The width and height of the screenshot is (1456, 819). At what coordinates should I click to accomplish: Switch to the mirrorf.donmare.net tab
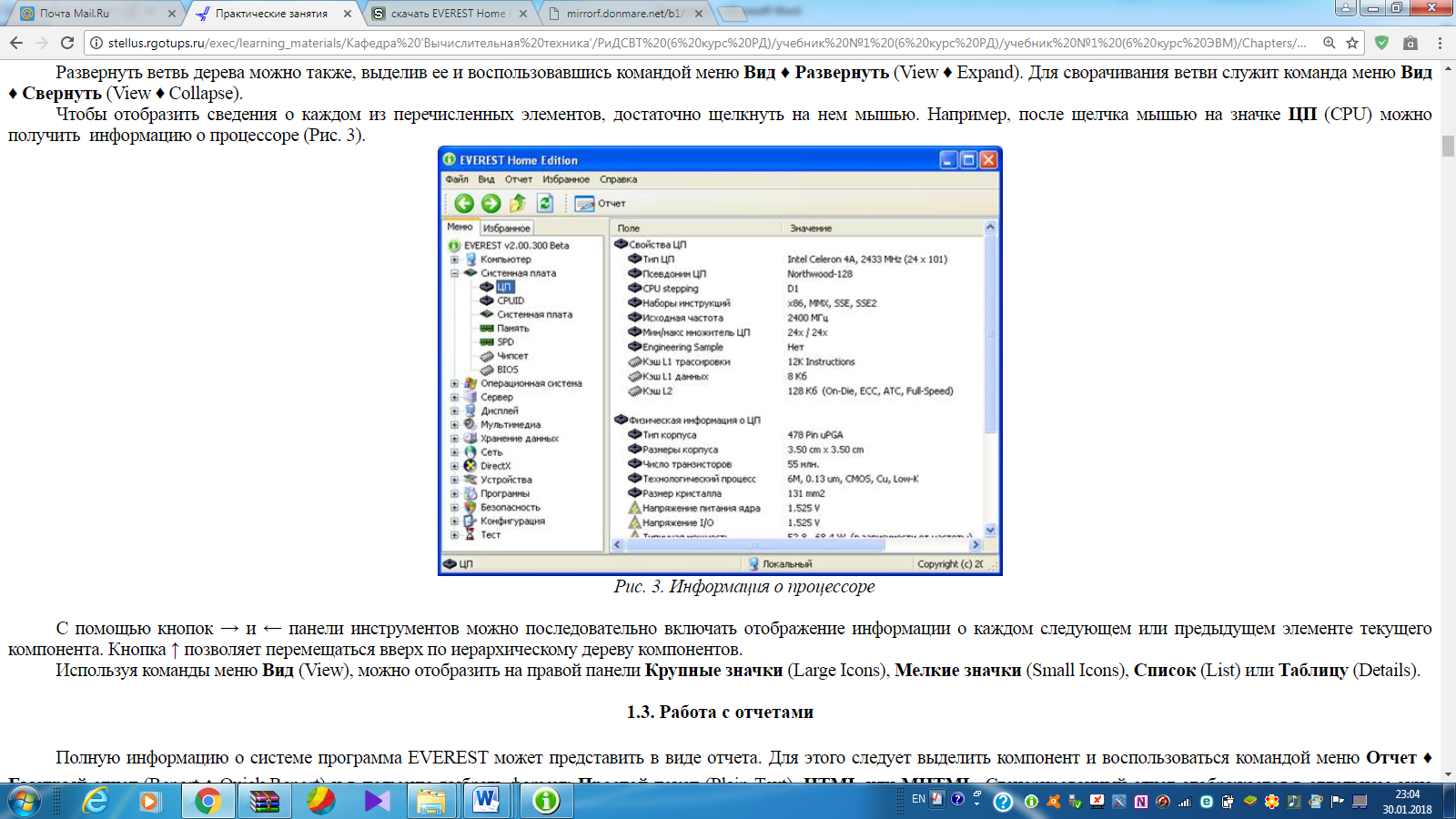click(624, 14)
